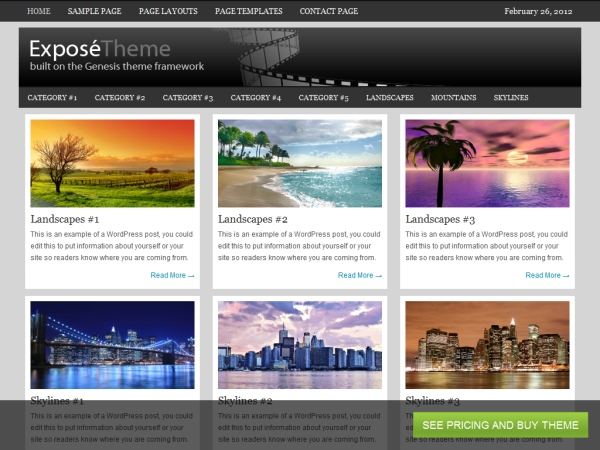Click Read More under Landscapes #1
This screenshot has width=600, height=450.
point(172,275)
